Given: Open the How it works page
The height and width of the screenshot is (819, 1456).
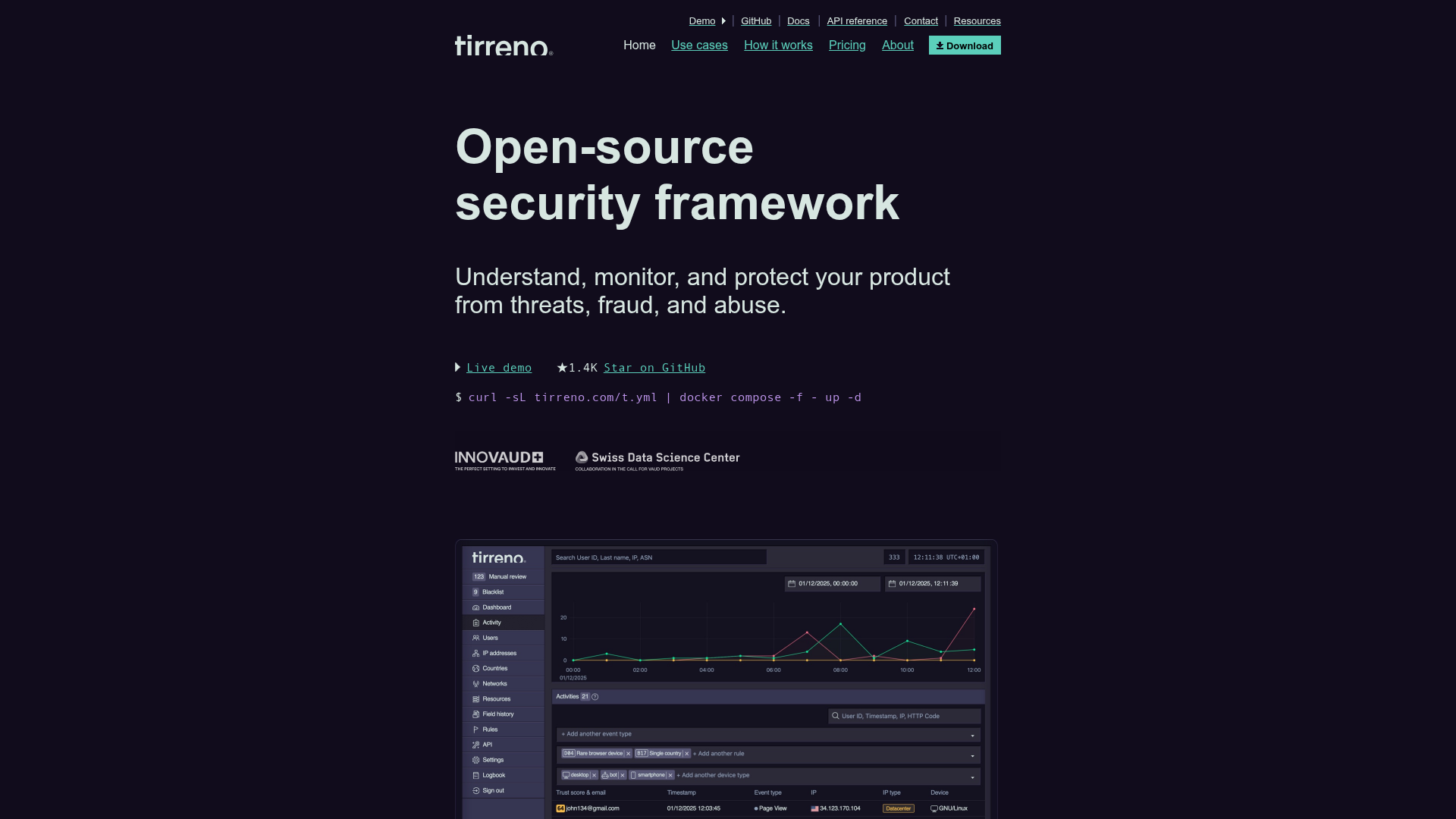Looking at the screenshot, I should click(778, 45).
